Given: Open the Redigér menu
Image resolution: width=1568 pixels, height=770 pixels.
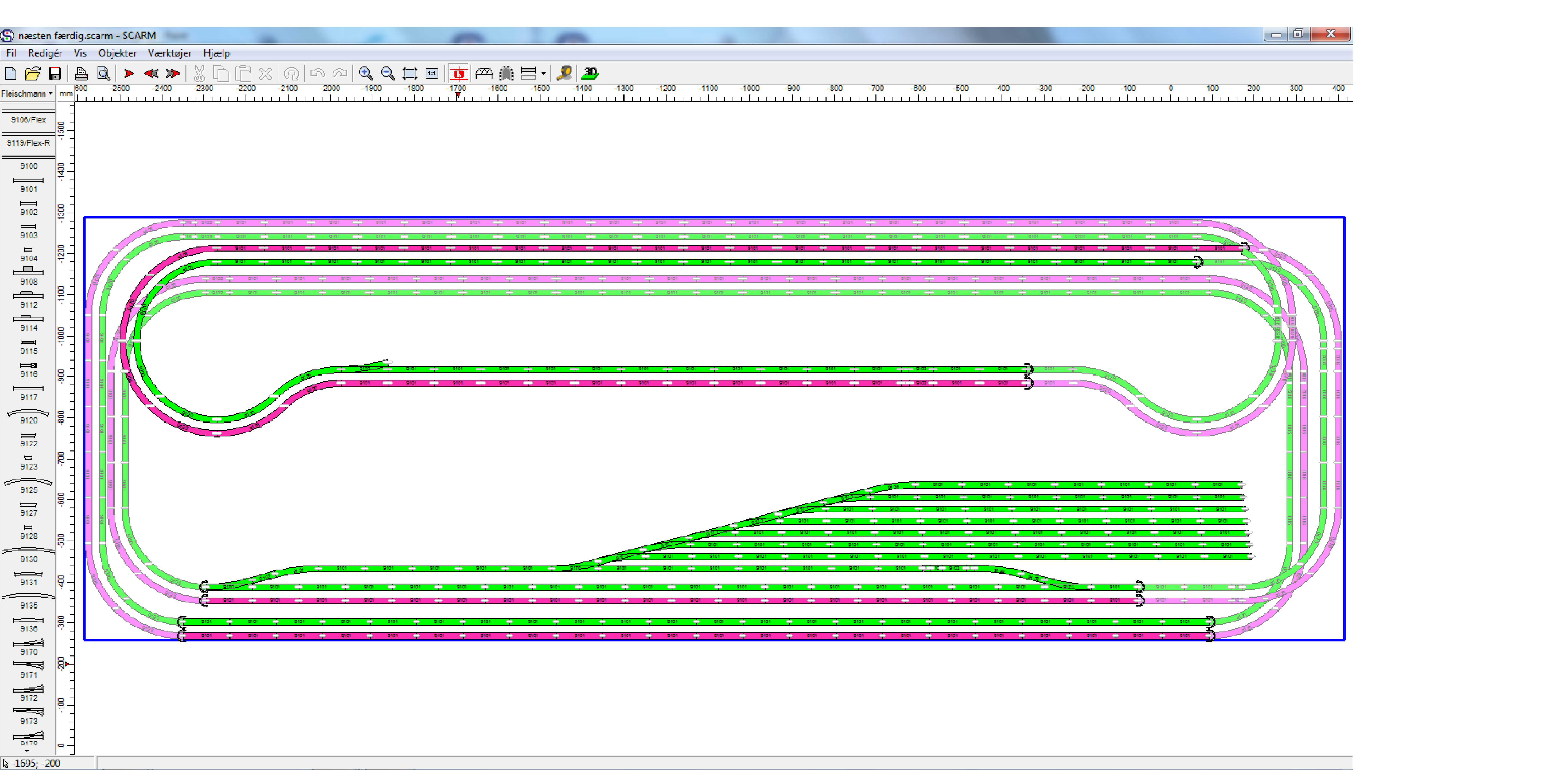Looking at the screenshot, I should (45, 53).
